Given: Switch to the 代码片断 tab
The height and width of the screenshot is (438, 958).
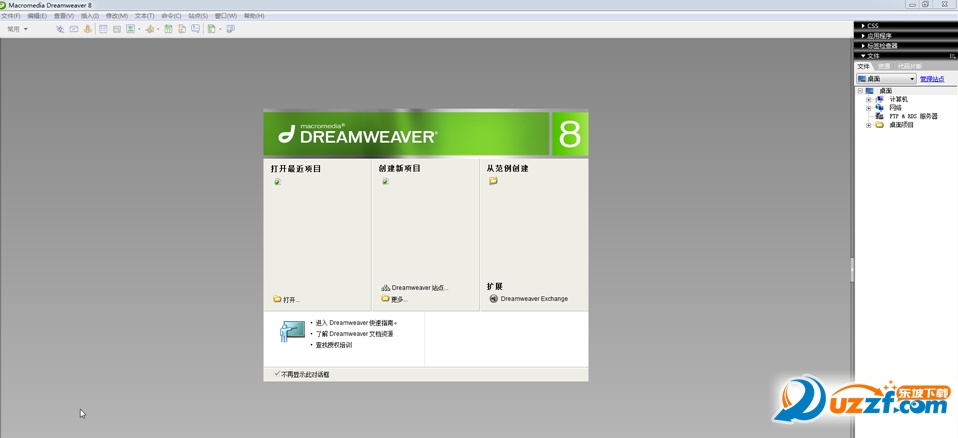Looking at the screenshot, I should [910, 66].
